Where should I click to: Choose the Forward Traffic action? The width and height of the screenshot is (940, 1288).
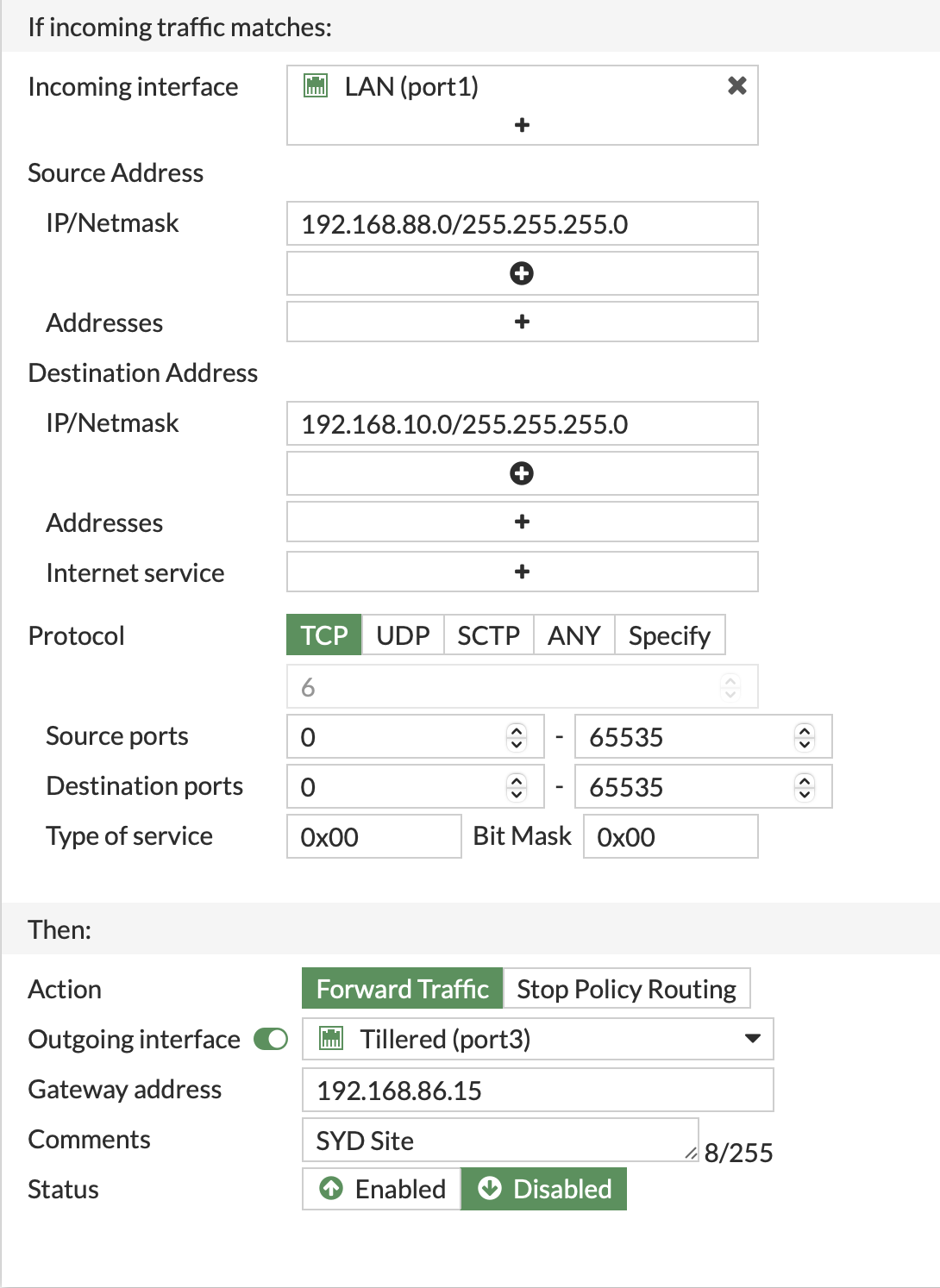click(402, 988)
